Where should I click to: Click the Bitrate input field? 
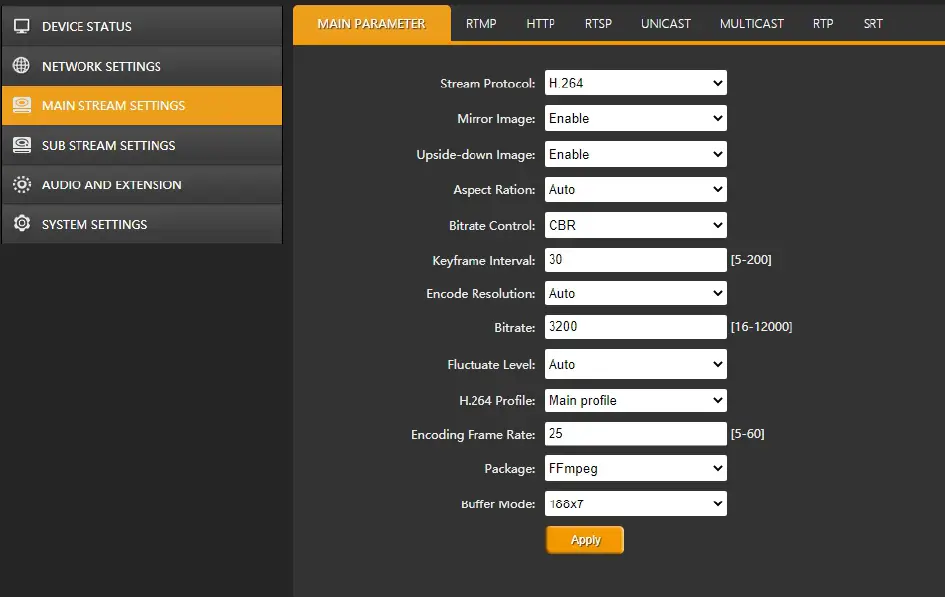point(635,327)
